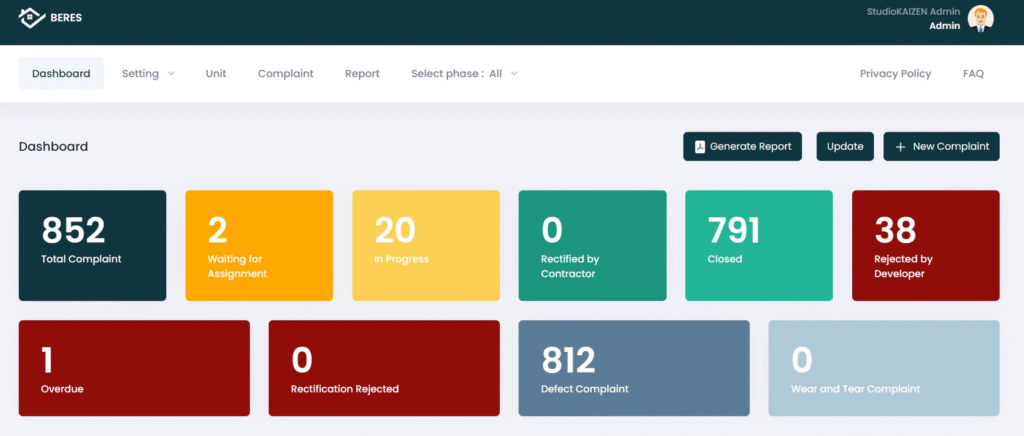This screenshot has width=1024, height=436.
Task: View the In Progress complaints card
Action: coord(425,245)
